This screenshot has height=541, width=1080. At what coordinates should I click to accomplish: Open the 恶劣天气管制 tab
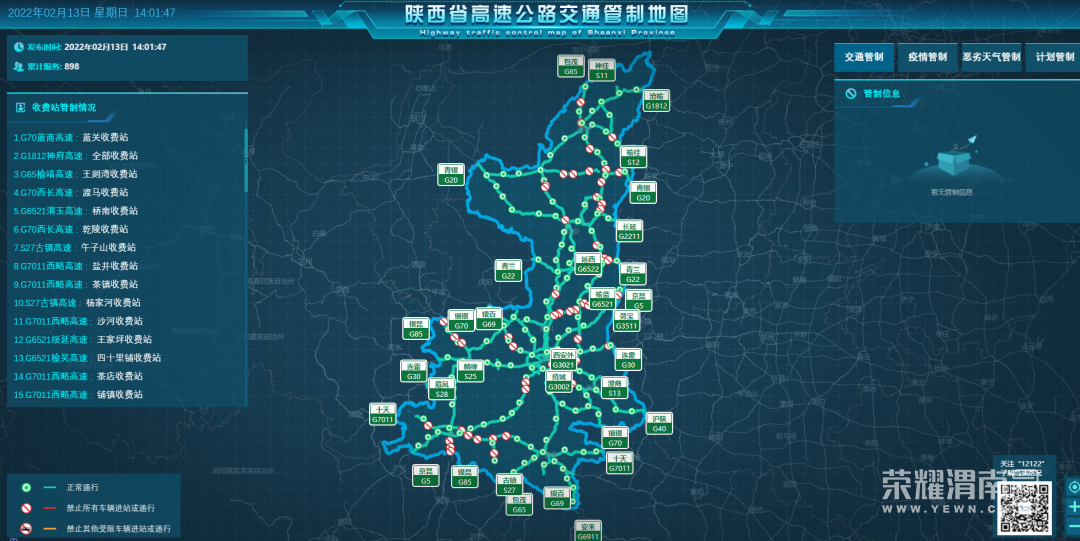[x=991, y=57]
